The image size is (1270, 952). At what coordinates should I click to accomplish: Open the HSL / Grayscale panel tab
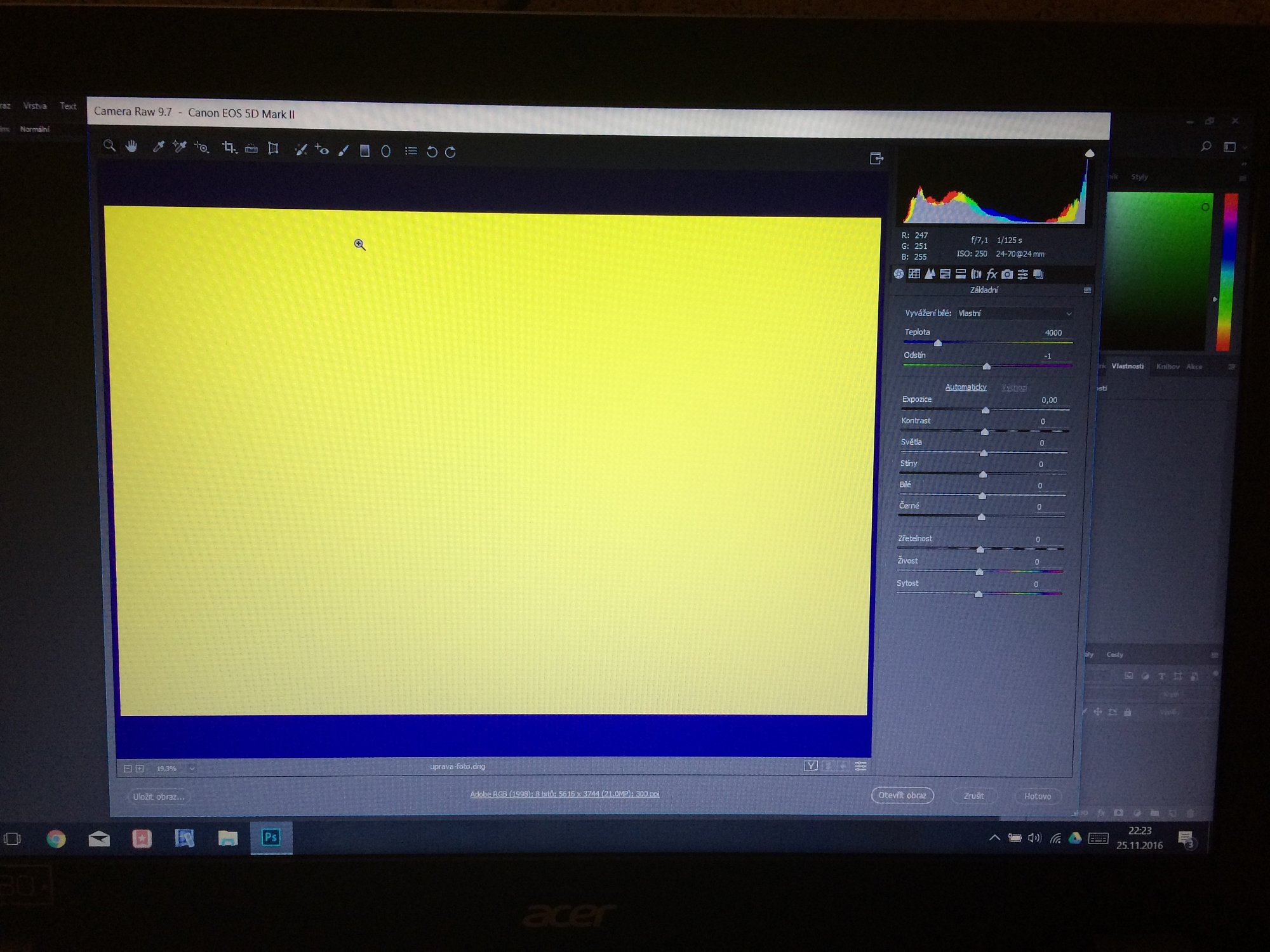click(945, 274)
